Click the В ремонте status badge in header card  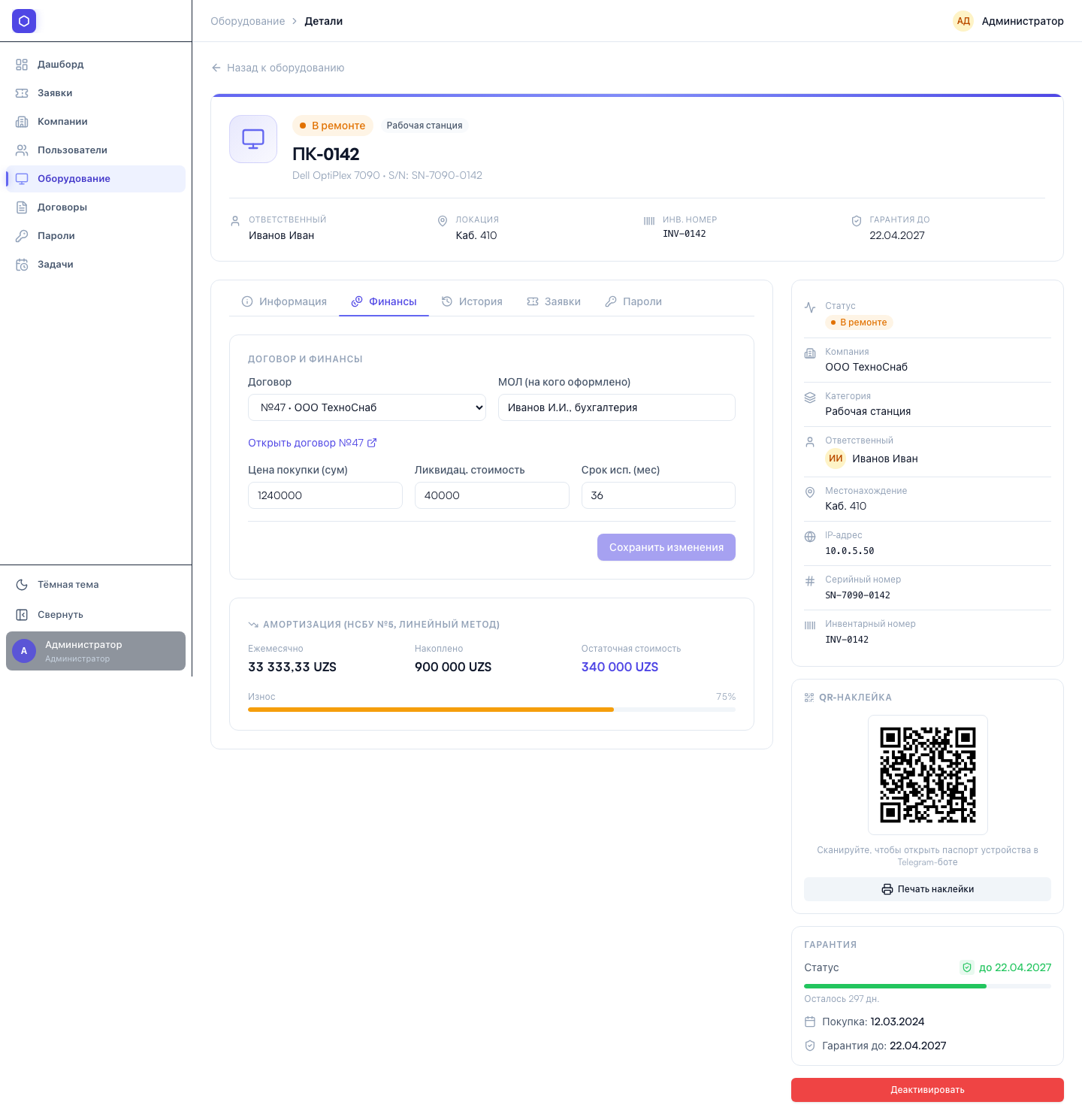[332, 126]
